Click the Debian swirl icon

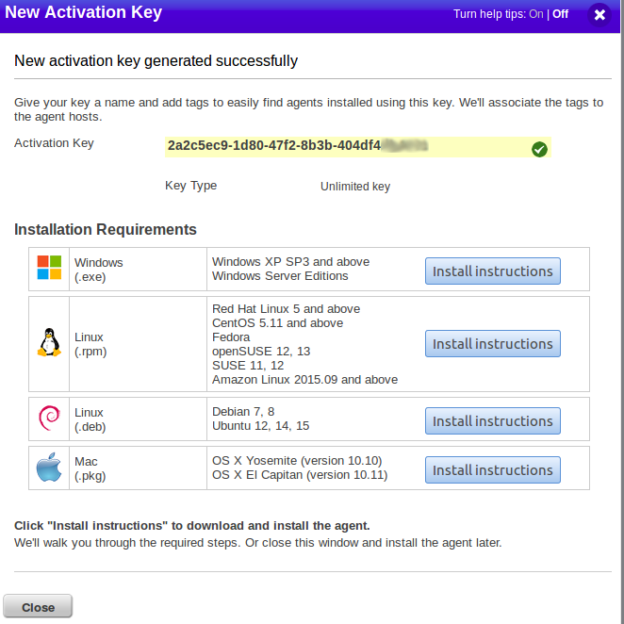point(49,418)
